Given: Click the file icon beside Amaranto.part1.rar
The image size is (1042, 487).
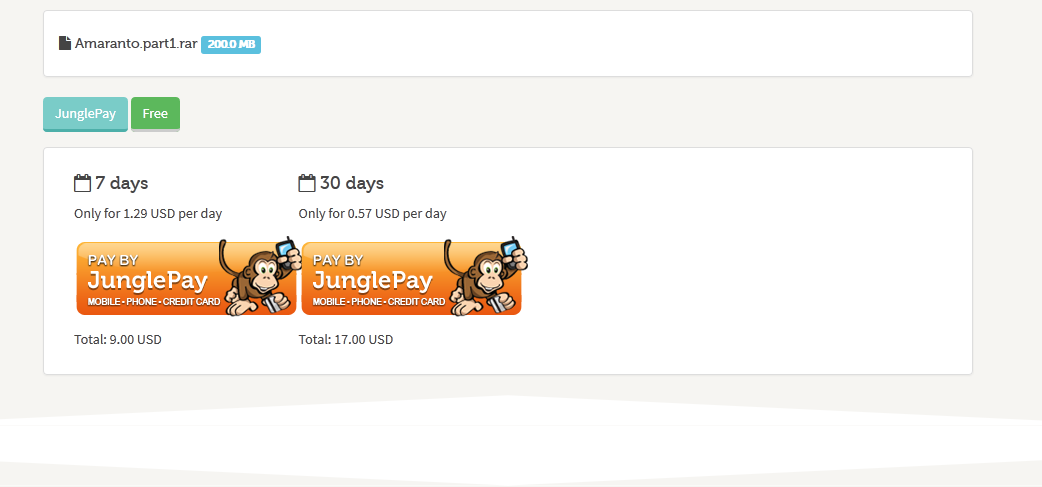Looking at the screenshot, I should pyautogui.click(x=64, y=44).
